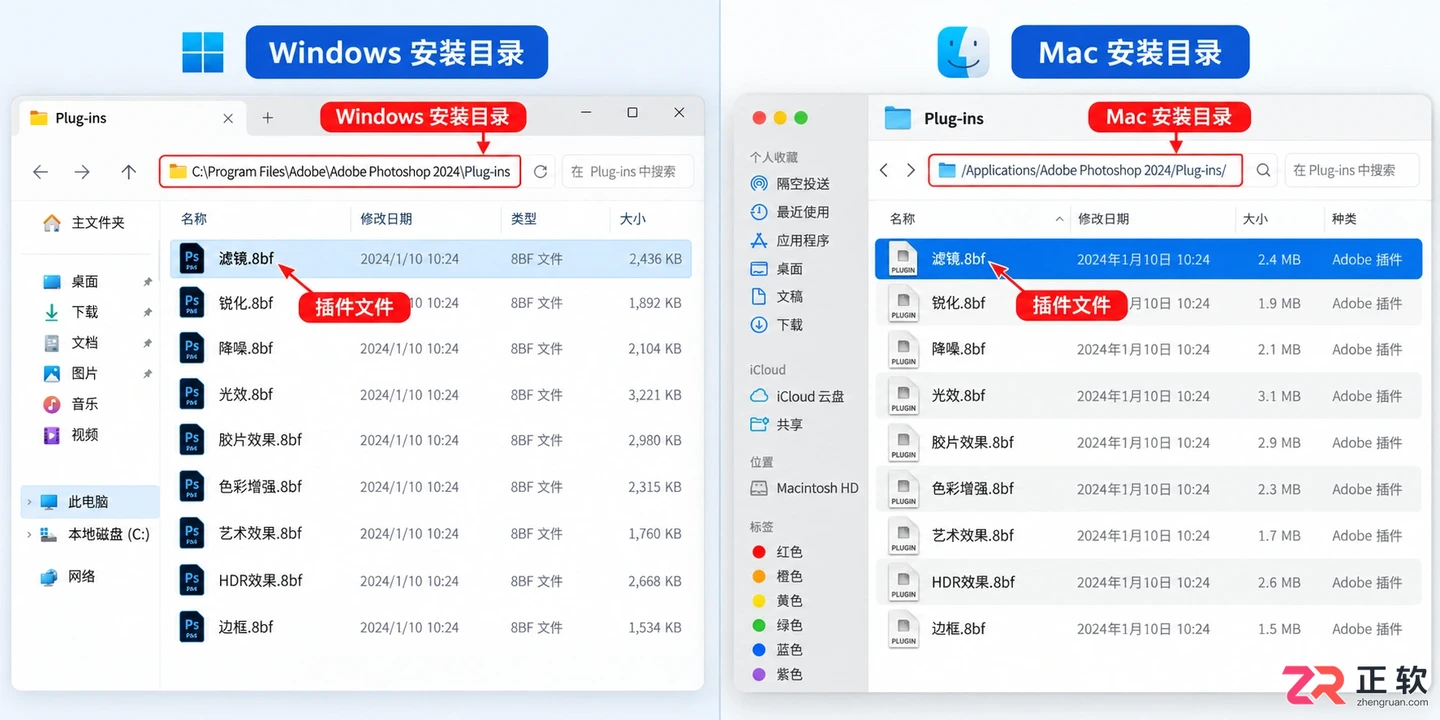
Task: Click Ps icon of 光效.8bf in Windows
Action: [x=192, y=394]
